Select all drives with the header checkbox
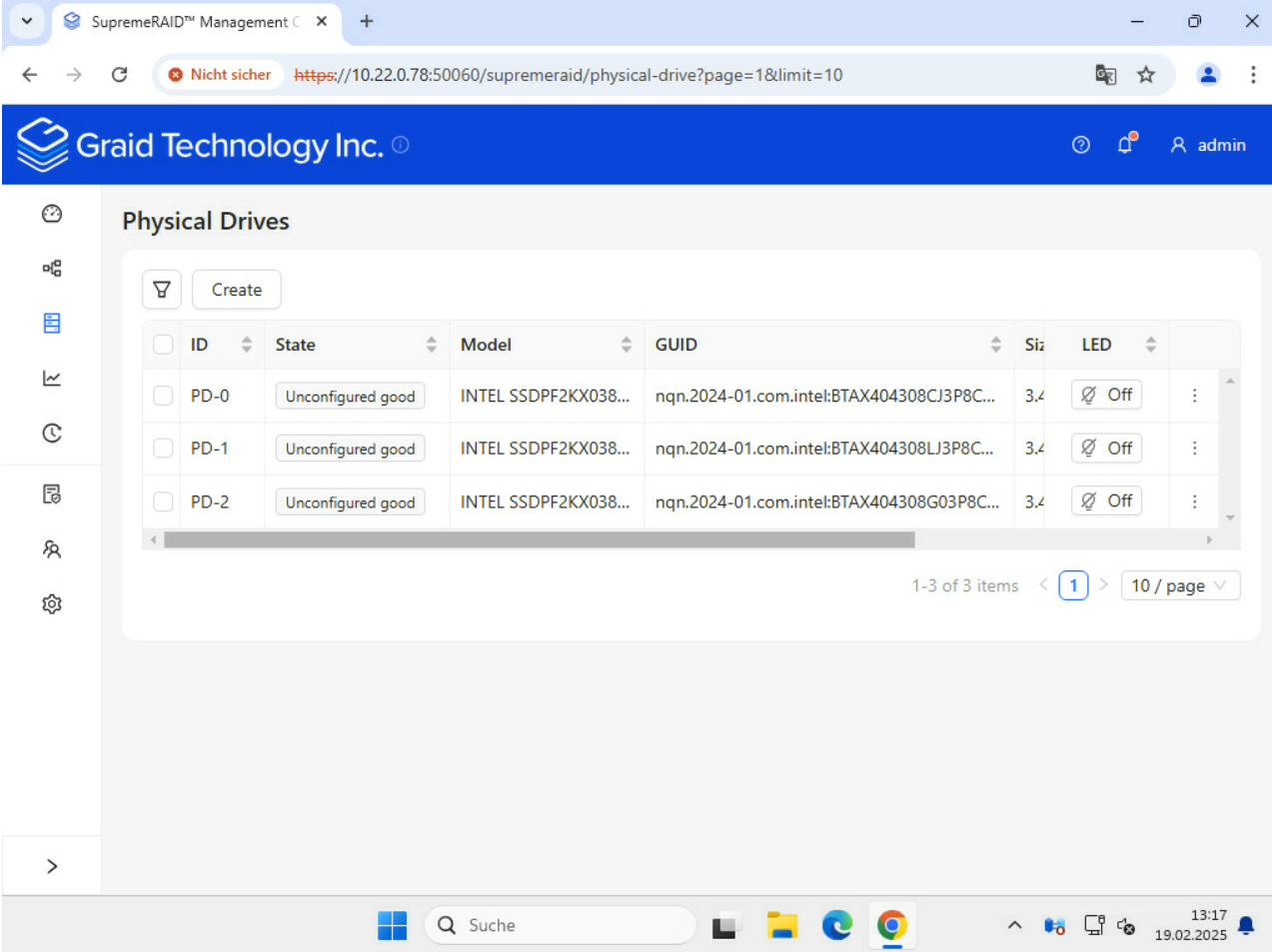 pos(163,345)
